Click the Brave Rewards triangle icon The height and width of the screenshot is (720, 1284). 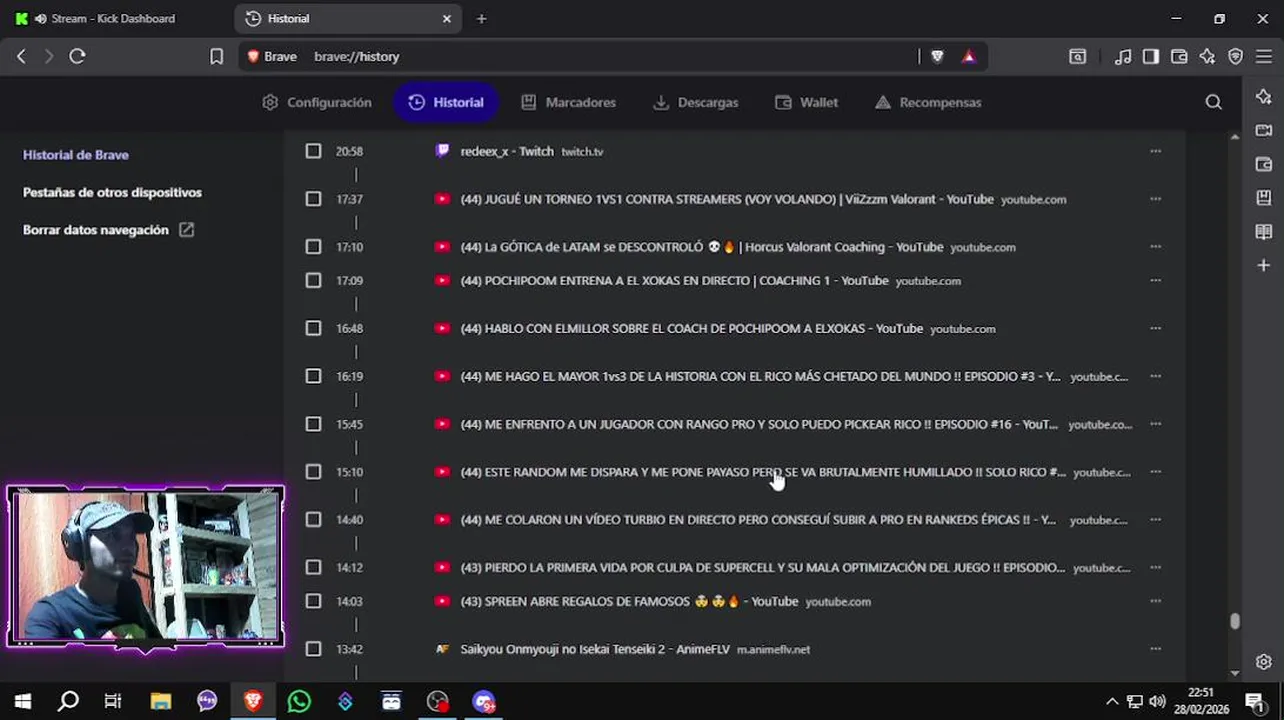968,57
